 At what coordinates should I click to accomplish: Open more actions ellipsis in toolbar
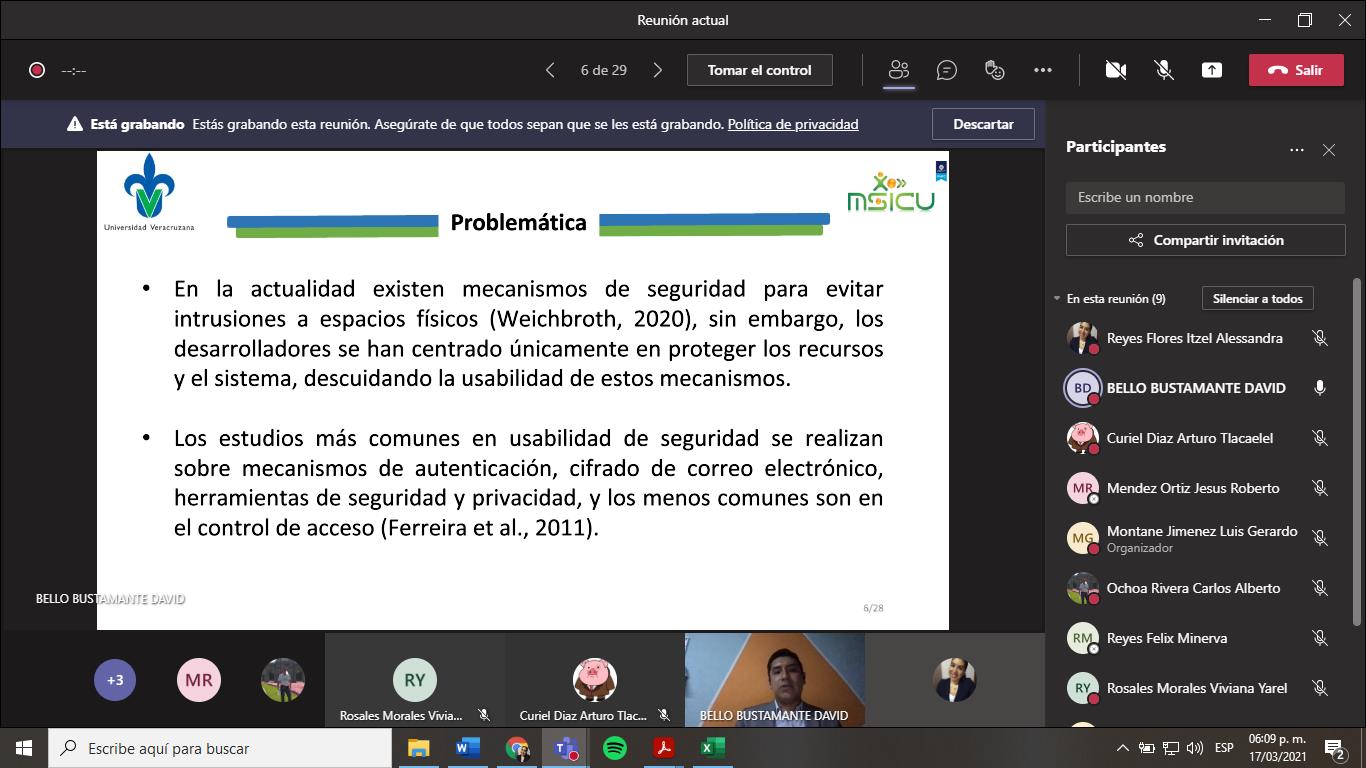[x=1043, y=70]
